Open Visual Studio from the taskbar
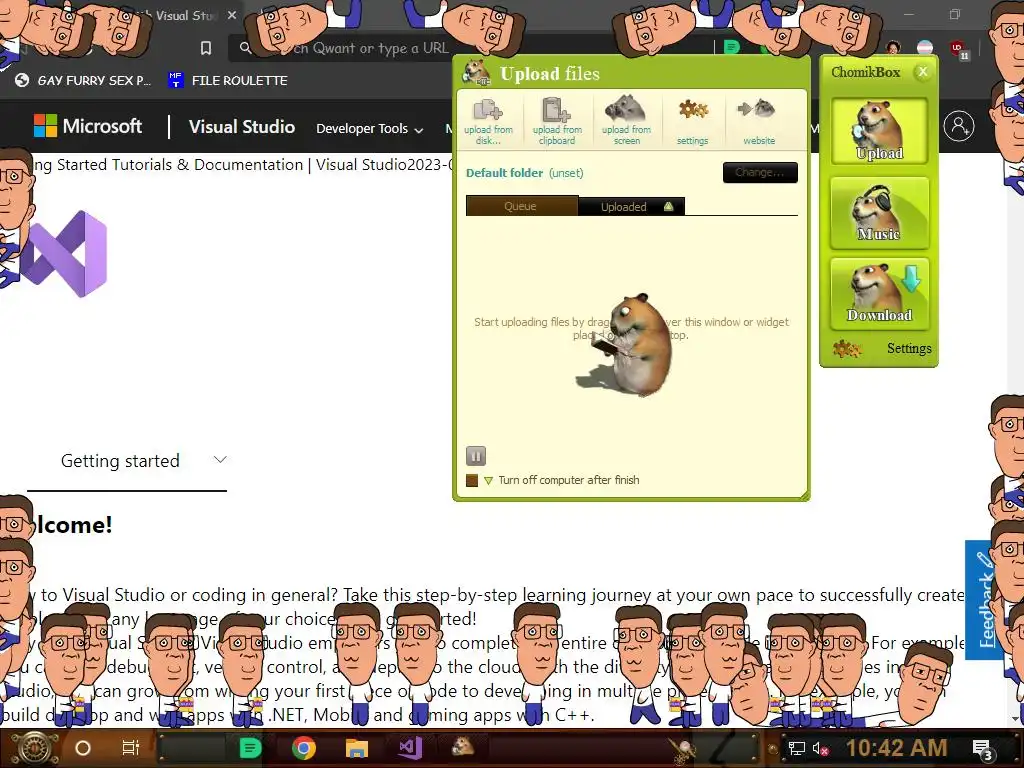The image size is (1024, 768). pyautogui.click(x=410, y=748)
